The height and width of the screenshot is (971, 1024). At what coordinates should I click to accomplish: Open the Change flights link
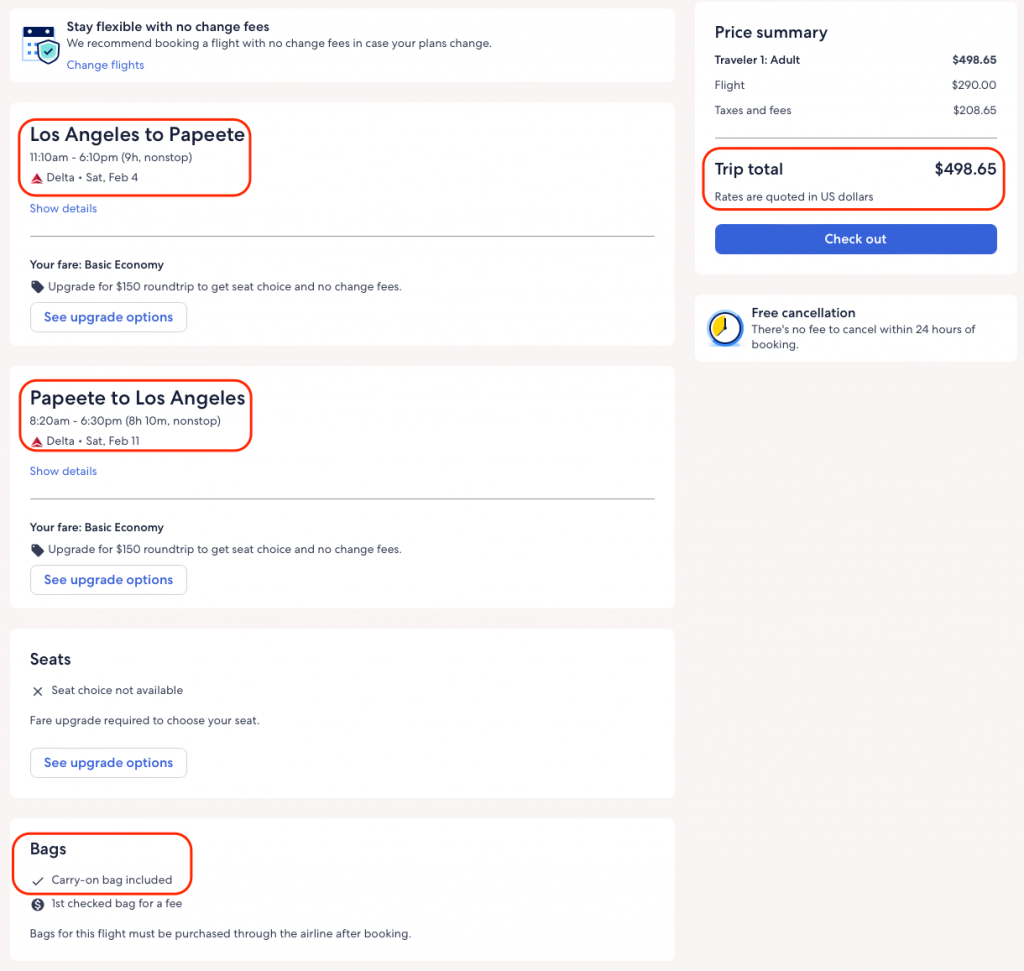[105, 65]
